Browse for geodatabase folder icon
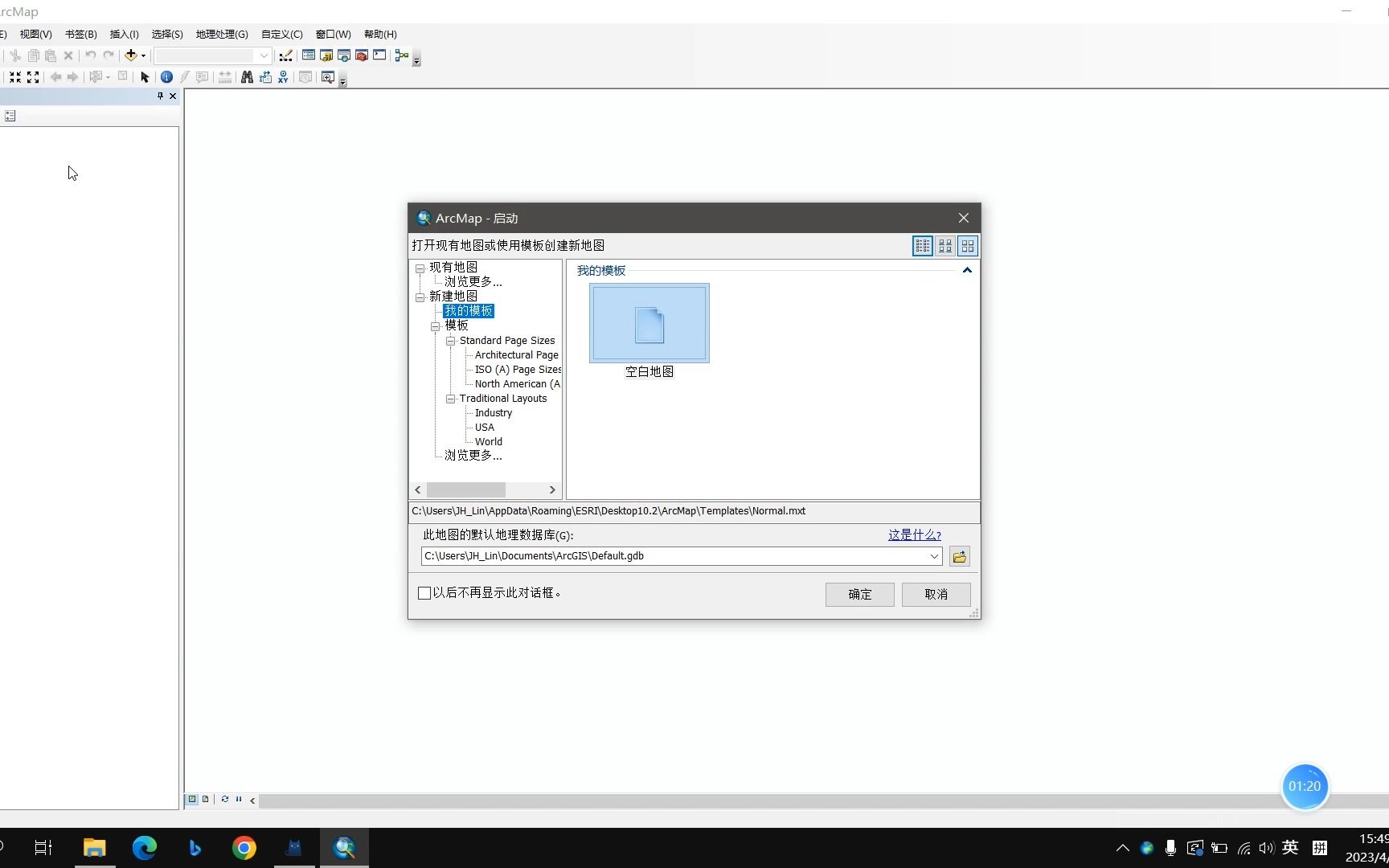 tap(960, 556)
